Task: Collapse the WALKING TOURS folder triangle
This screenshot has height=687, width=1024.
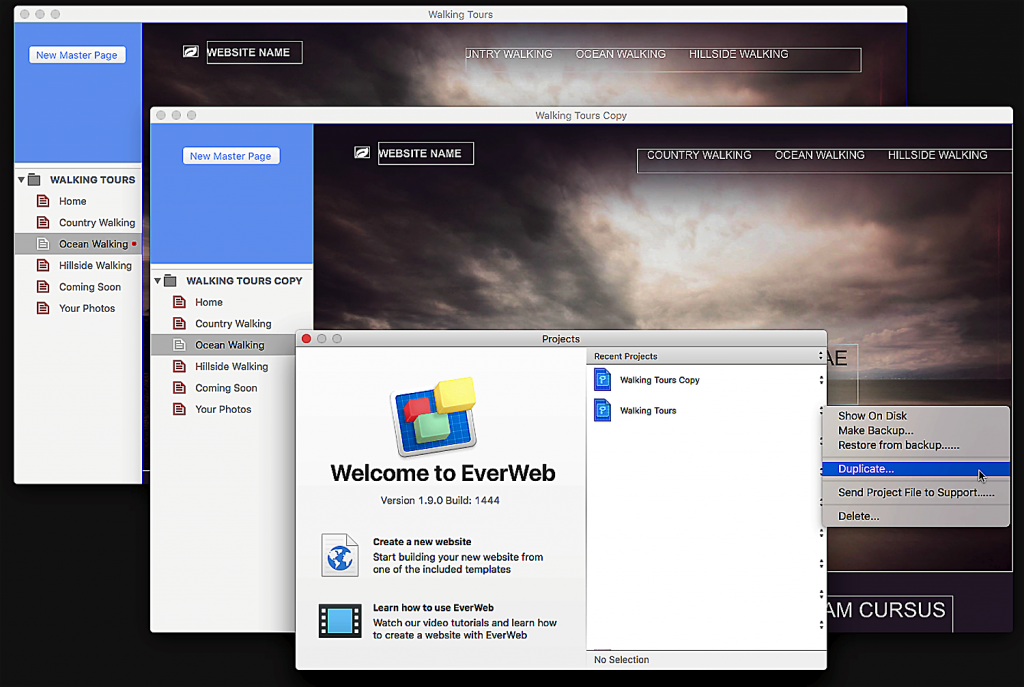Action: [21, 180]
